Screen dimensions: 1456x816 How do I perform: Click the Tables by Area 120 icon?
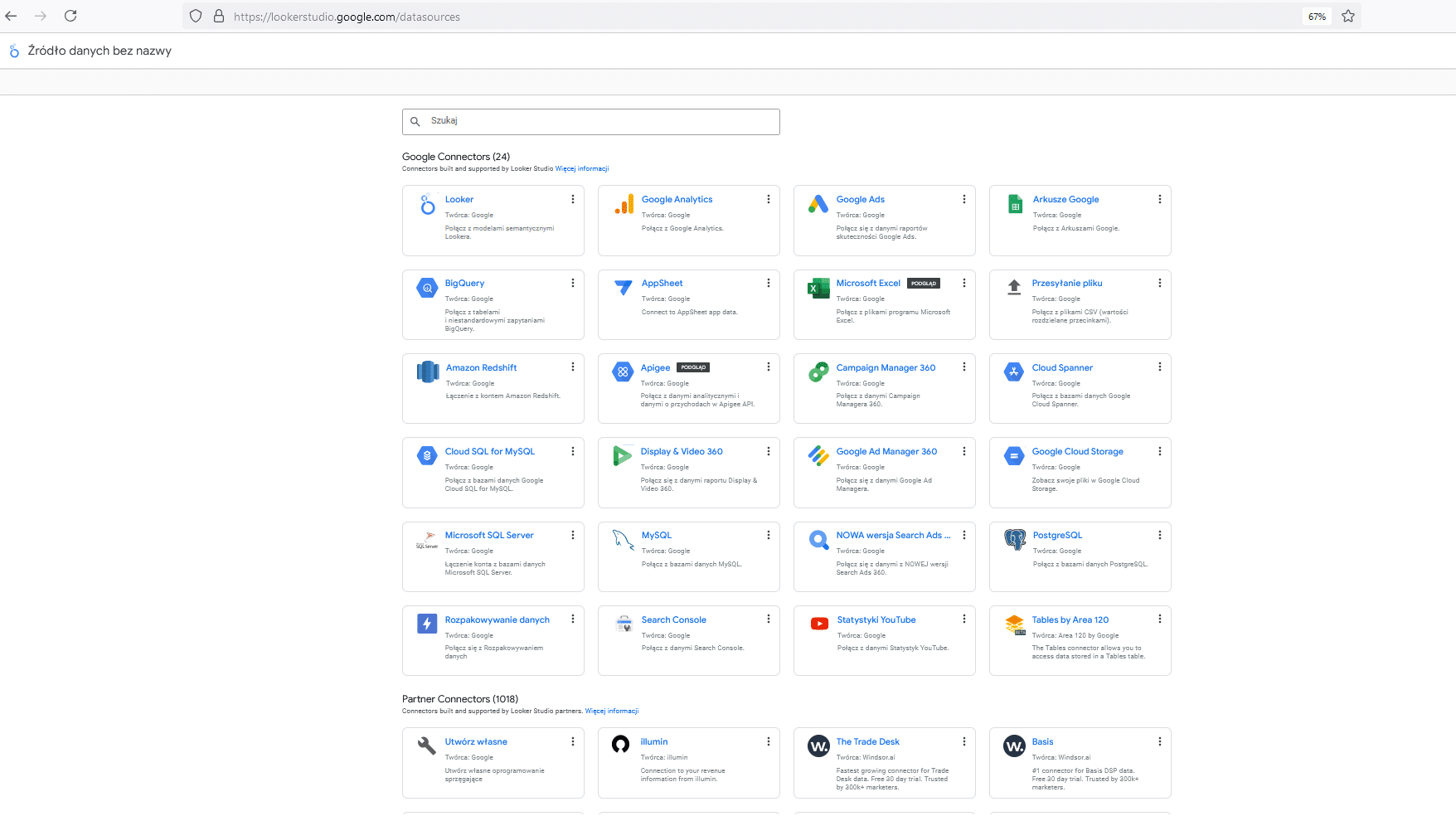(1015, 625)
